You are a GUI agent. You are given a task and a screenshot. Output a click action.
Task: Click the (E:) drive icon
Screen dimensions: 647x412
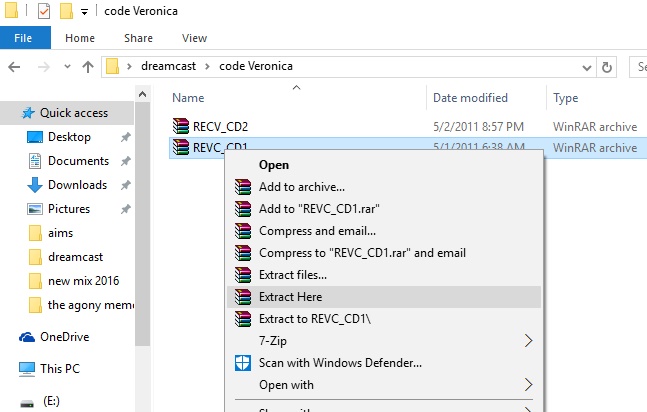tap(27, 403)
